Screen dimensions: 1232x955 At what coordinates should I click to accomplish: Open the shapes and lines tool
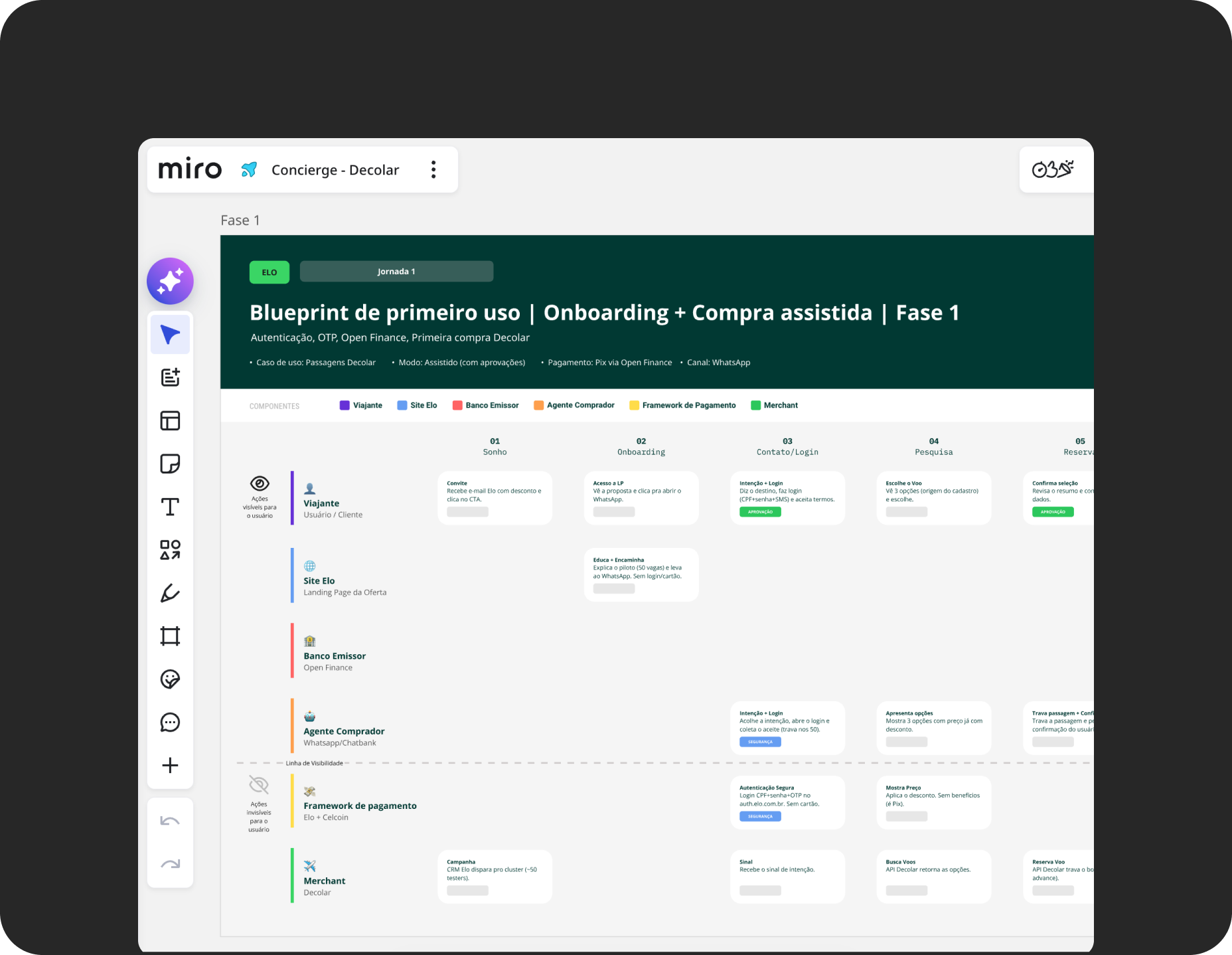point(170,550)
